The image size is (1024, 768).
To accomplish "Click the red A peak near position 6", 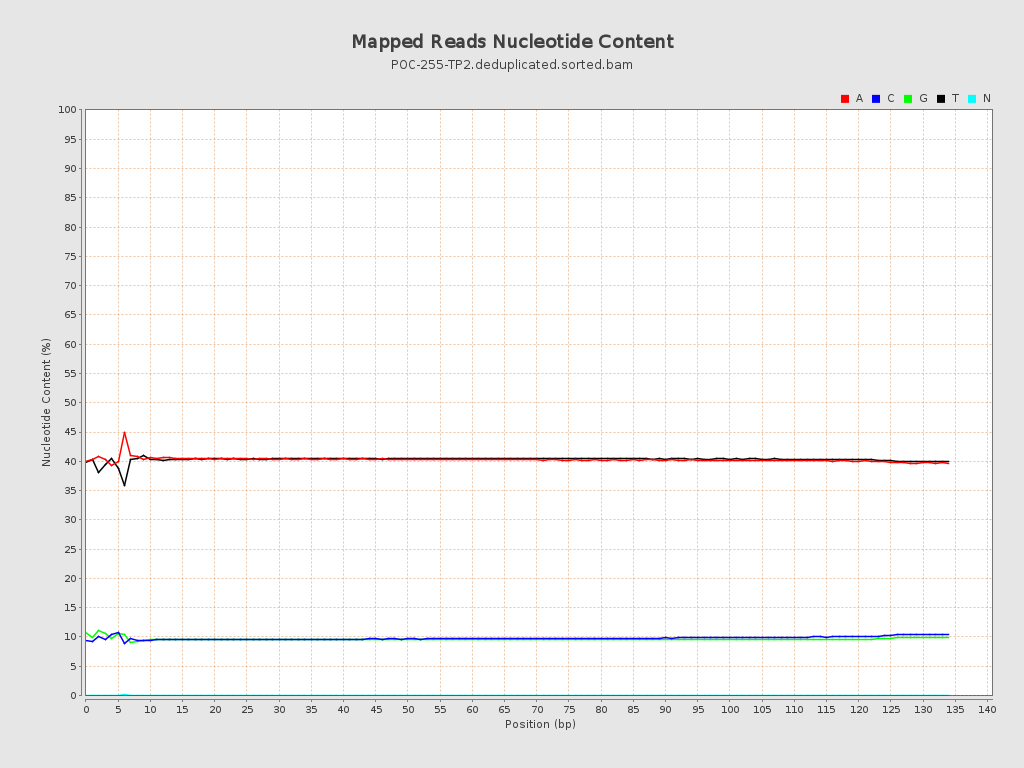I will pyautogui.click(x=124, y=432).
